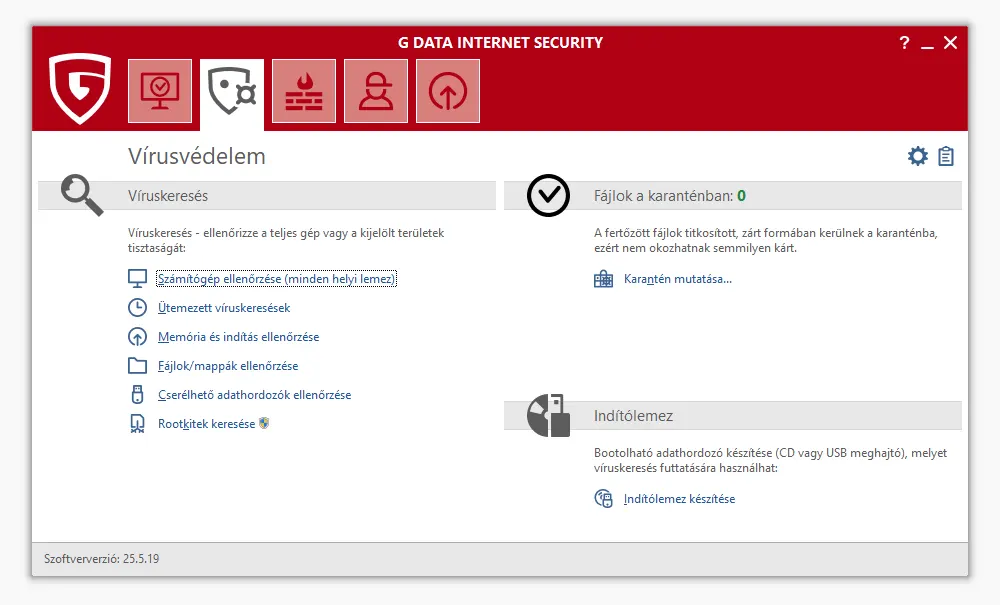Open the Firewall brick wall tab
The image size is (1000, 605).
click(x=304, y=91)
